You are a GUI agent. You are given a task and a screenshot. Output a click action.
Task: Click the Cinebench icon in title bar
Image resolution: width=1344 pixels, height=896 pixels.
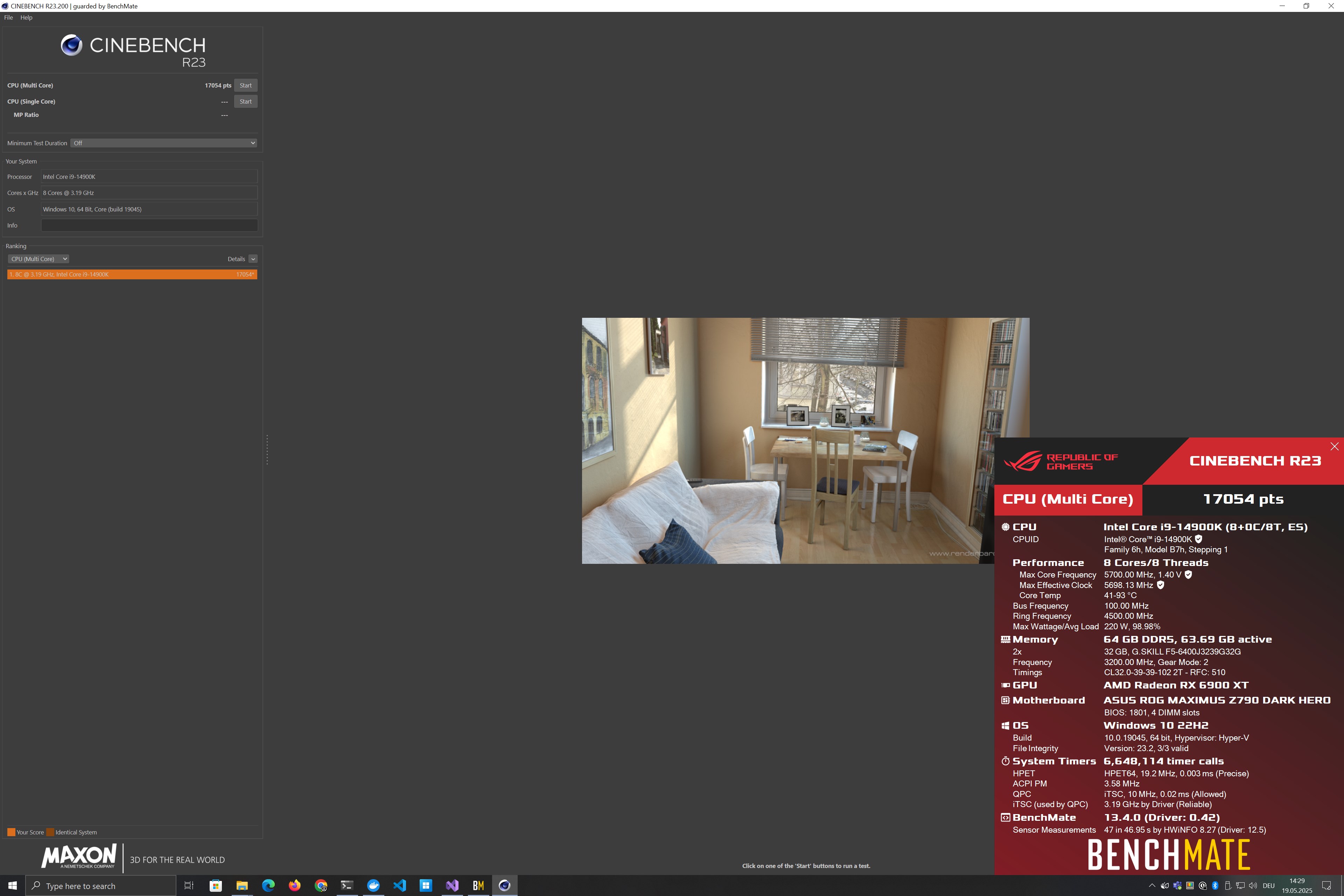point(5,6)
